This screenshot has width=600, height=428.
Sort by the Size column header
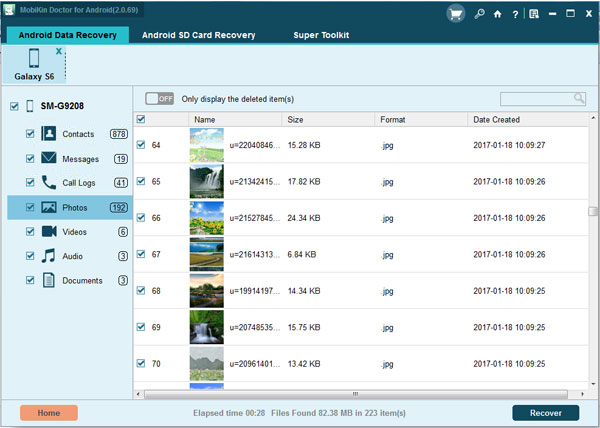click(x=328, y=120)
